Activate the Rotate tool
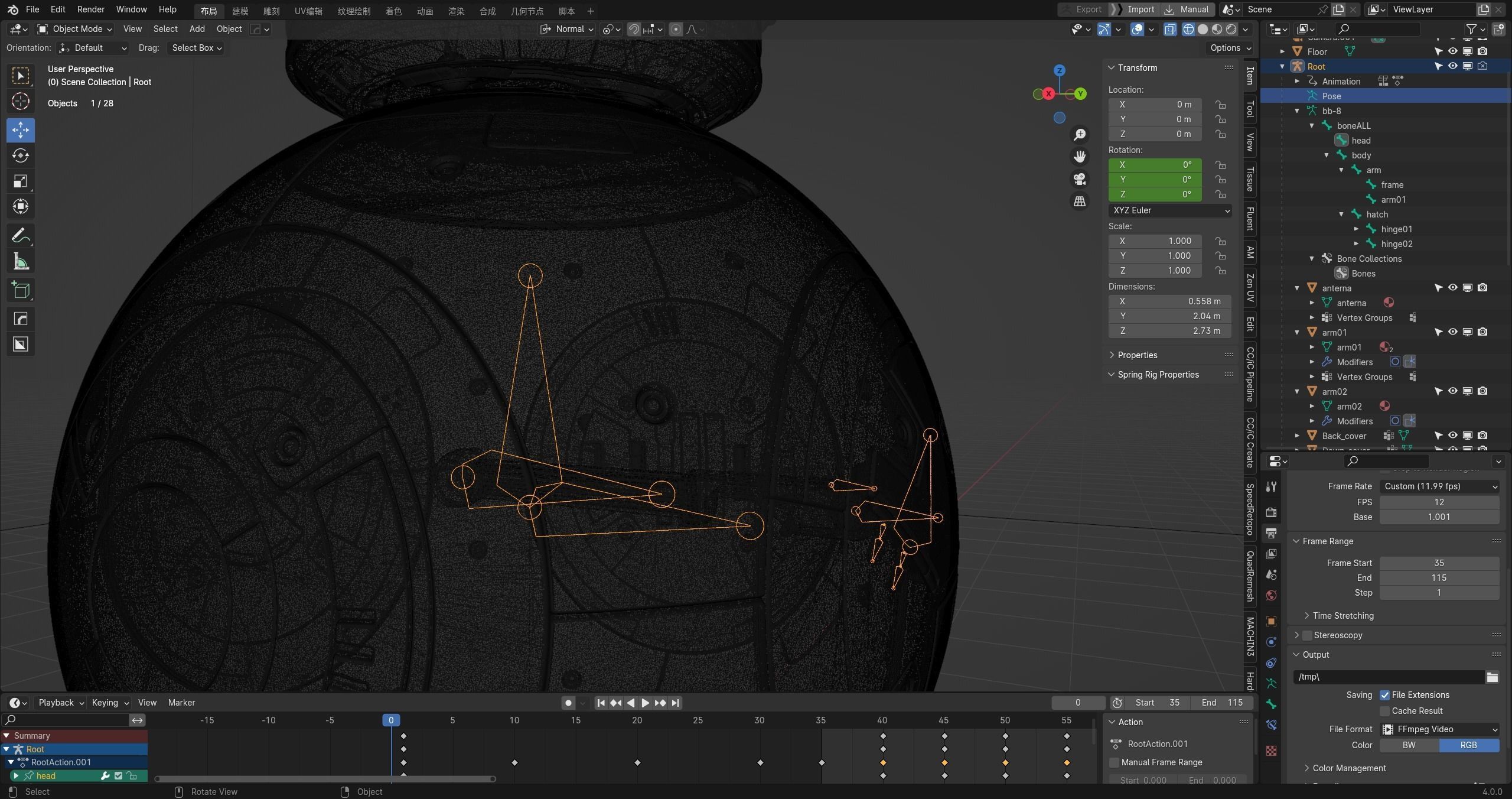The image size is (1512, 799). pos(21,155)
